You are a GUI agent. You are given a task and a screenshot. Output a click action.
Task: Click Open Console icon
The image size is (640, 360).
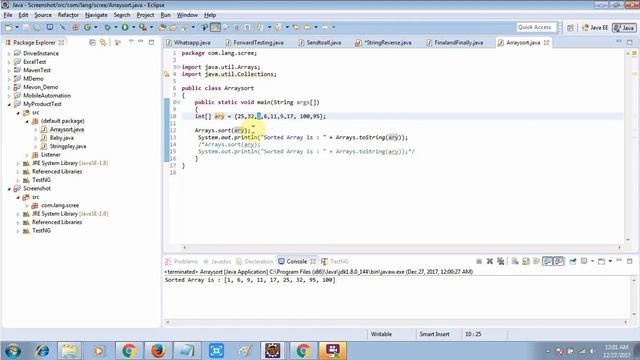tap(601, 261)
